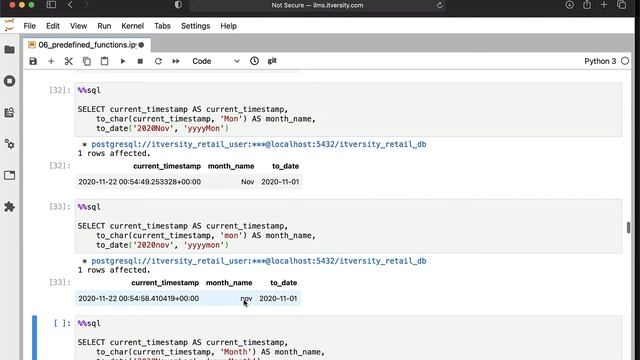Open the Property Inspector gears panel
The image size is (640, 360).
pos(9,144)
